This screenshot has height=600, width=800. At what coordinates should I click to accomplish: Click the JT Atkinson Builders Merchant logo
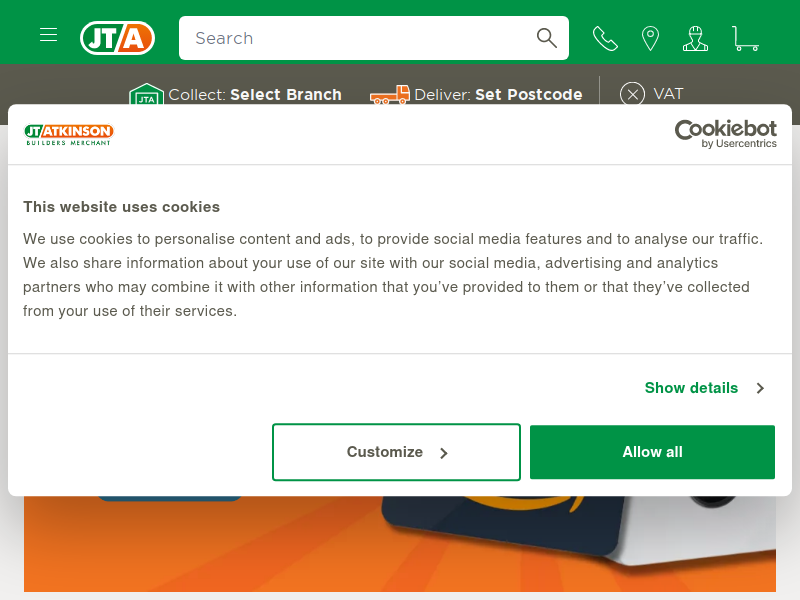pos(69,134)
